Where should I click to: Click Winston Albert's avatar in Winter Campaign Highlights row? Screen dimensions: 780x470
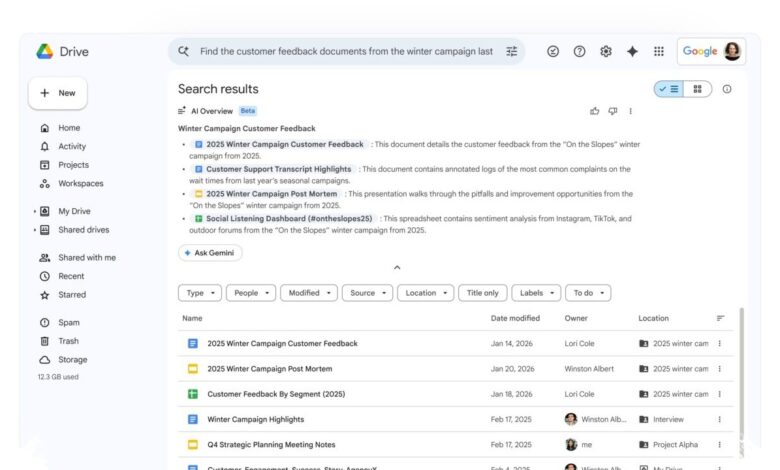tap(571, 419)
